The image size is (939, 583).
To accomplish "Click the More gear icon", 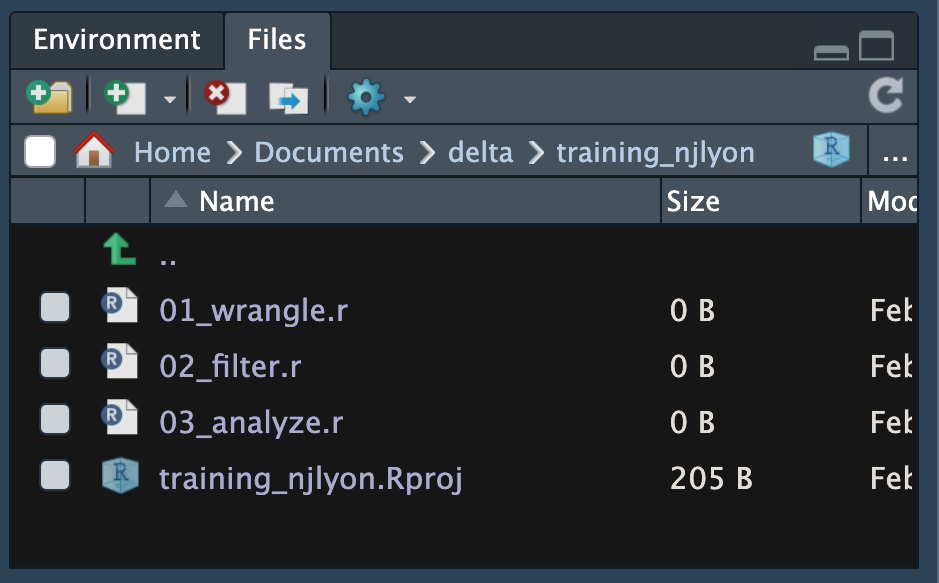I will (365, 97).
